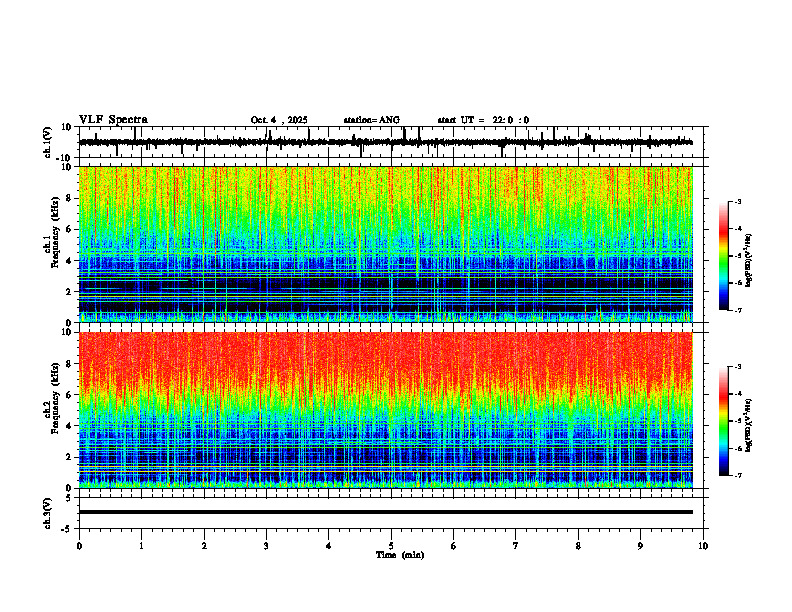Select the "Oct. 4 , 2025" date text
The width and height of the screenshot is (792, 612).
tap(279, 120)
